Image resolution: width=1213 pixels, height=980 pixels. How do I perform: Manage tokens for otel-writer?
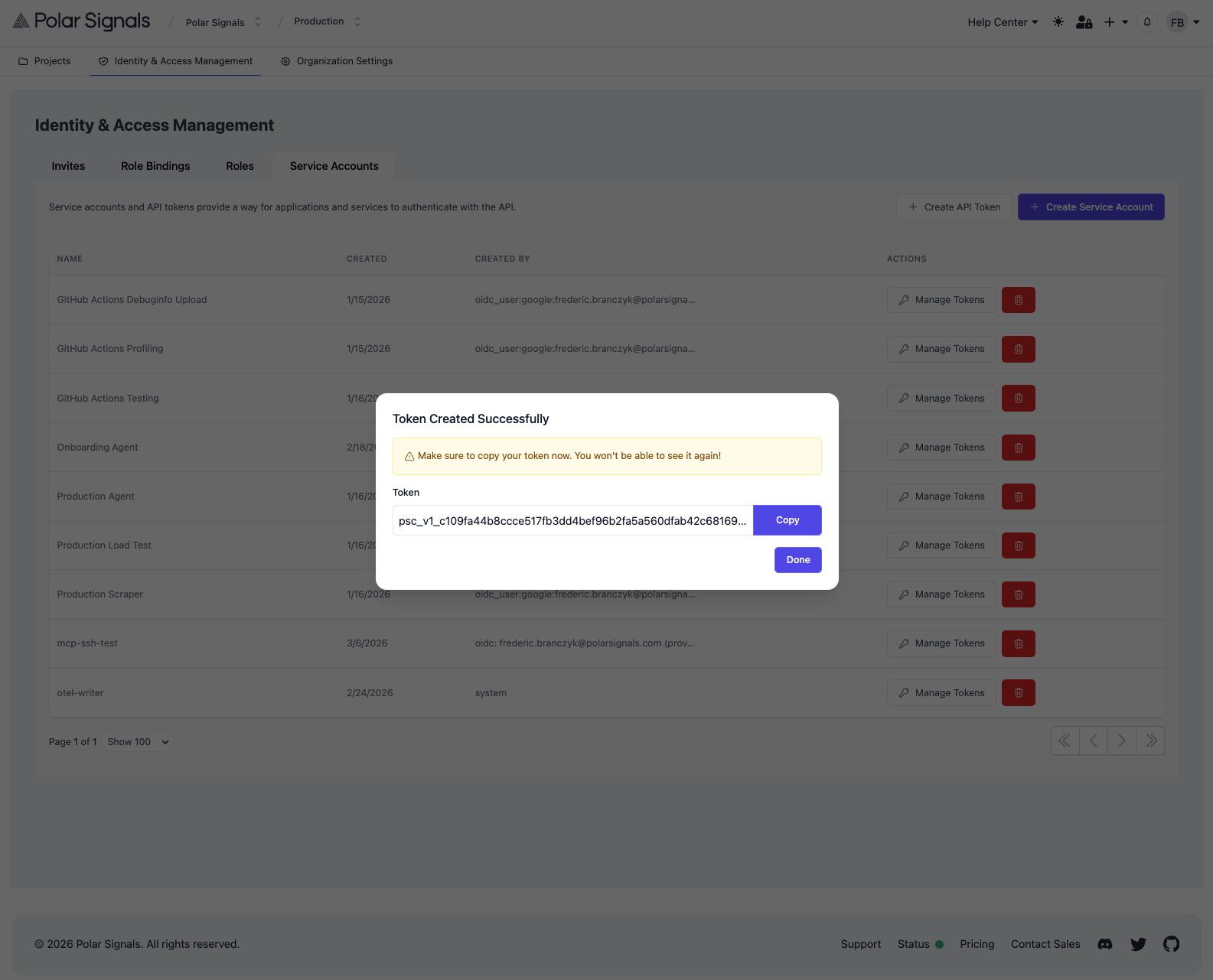click(x=941, y=693)
